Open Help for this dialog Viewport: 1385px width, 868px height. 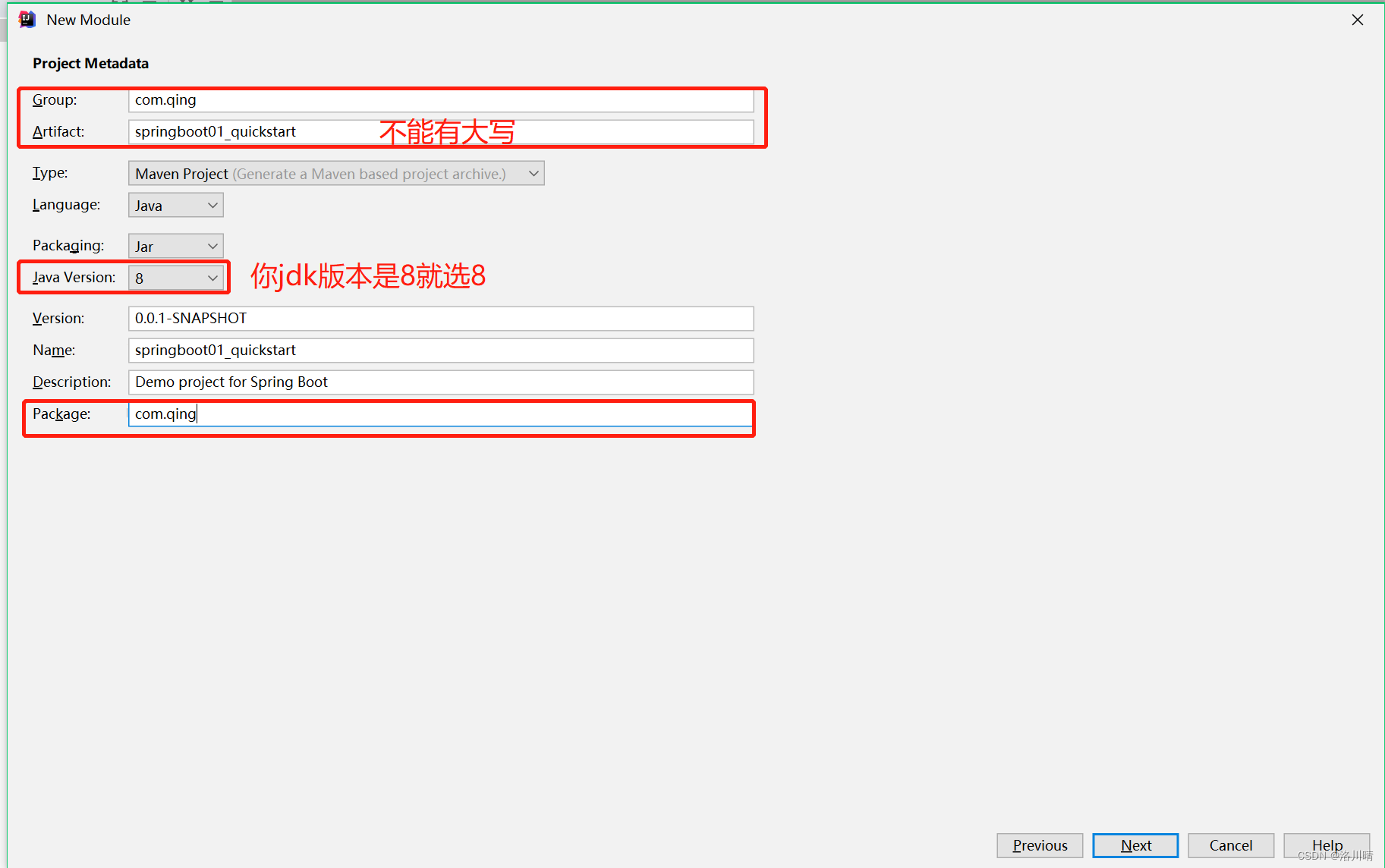1327,845
